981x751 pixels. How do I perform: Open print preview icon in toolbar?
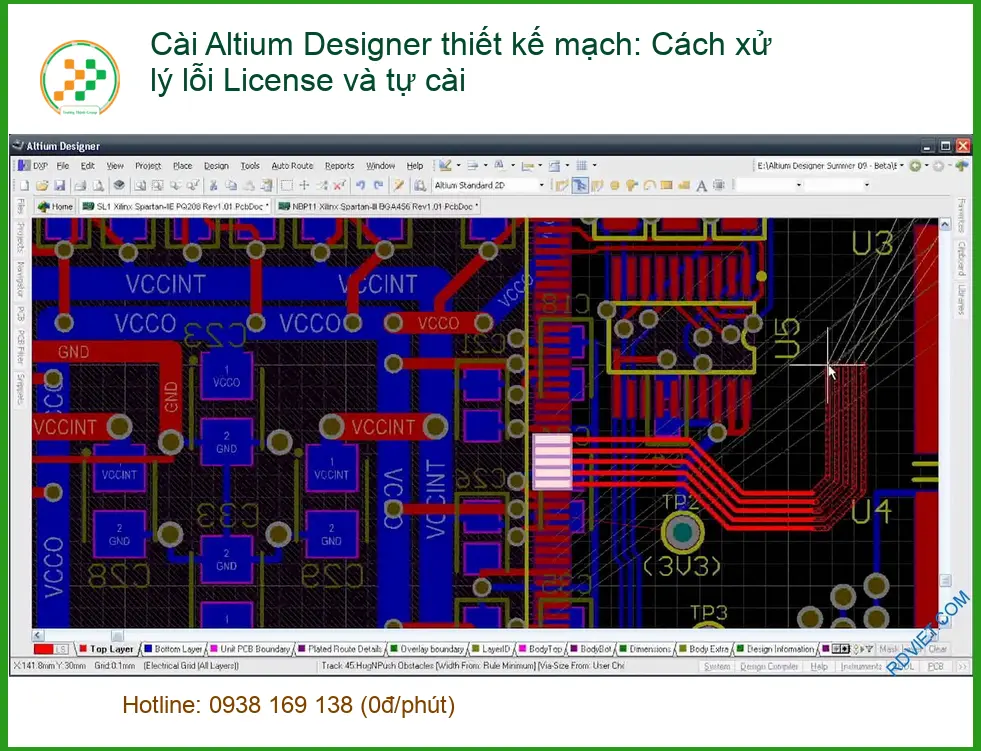98,185
